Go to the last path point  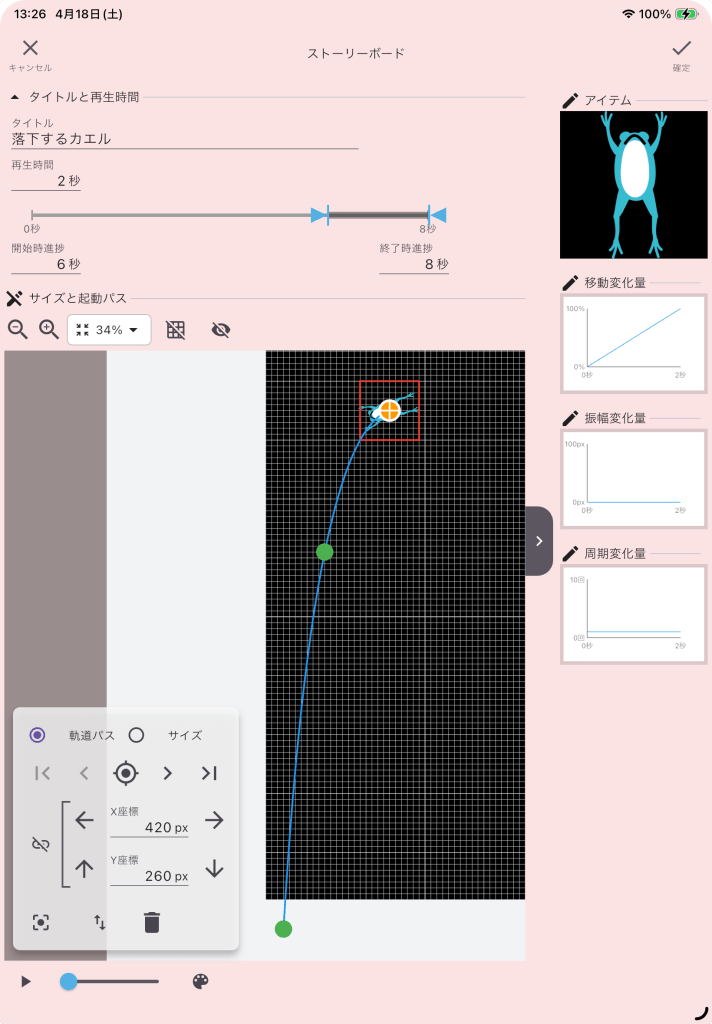(209, 773)
